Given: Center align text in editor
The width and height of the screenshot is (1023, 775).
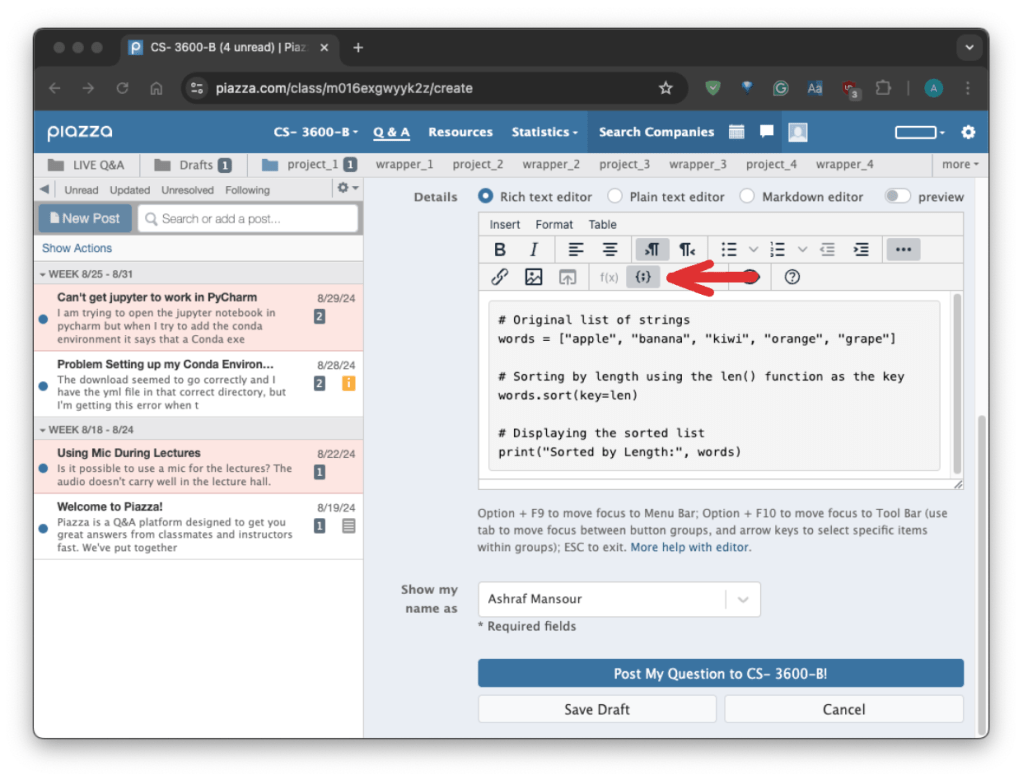Looking at the screenshot, I should click(x=610, y=249).
